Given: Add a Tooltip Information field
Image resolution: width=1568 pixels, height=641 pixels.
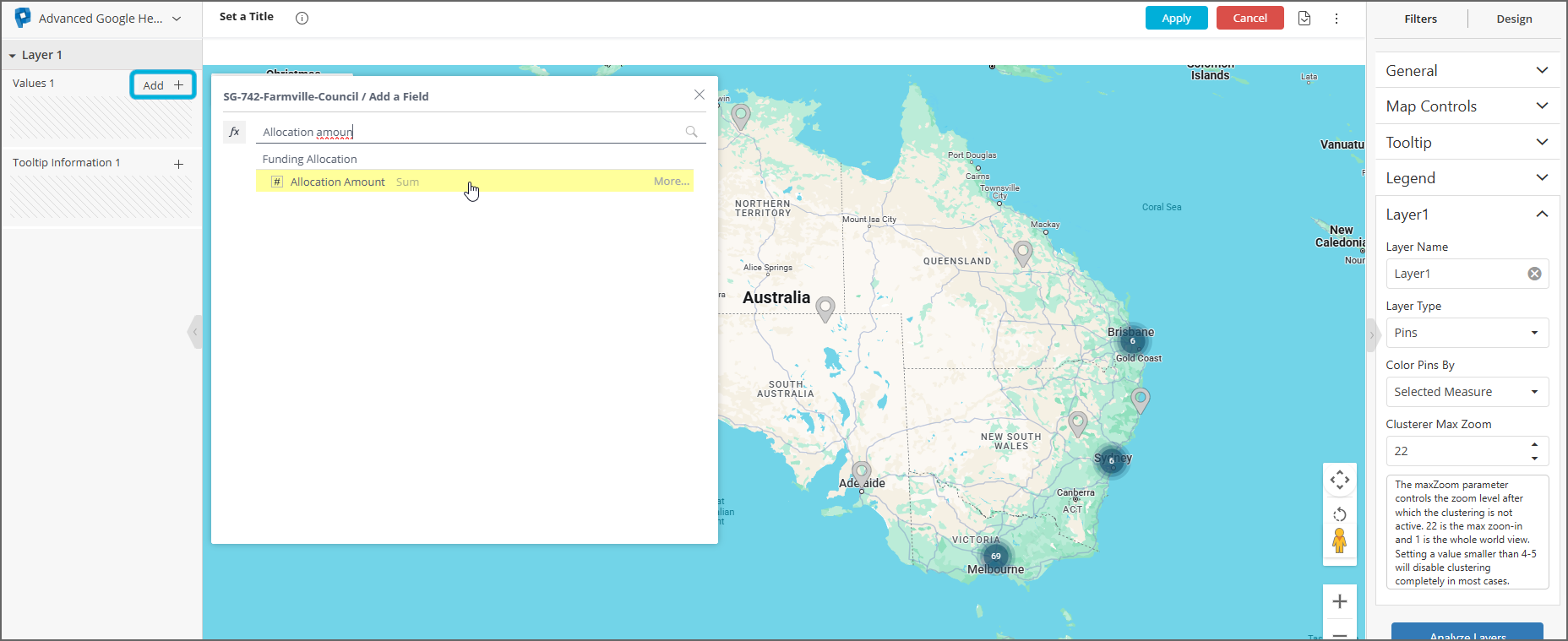Looking at the screenshot, I should click(x=178, y=164).
